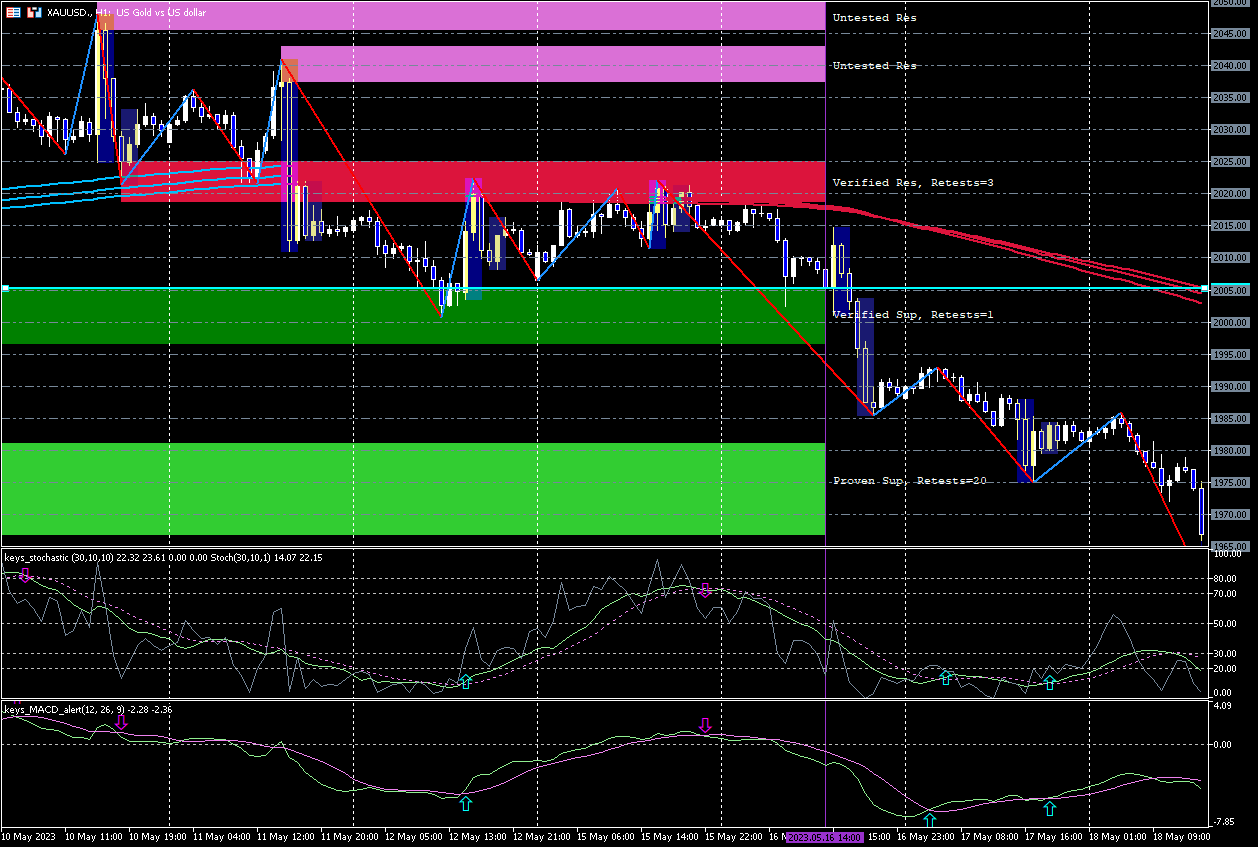The image size is (1258, 847).
Task: Grab left handle of cyan horizontal line
Action: tap(5, 288)
